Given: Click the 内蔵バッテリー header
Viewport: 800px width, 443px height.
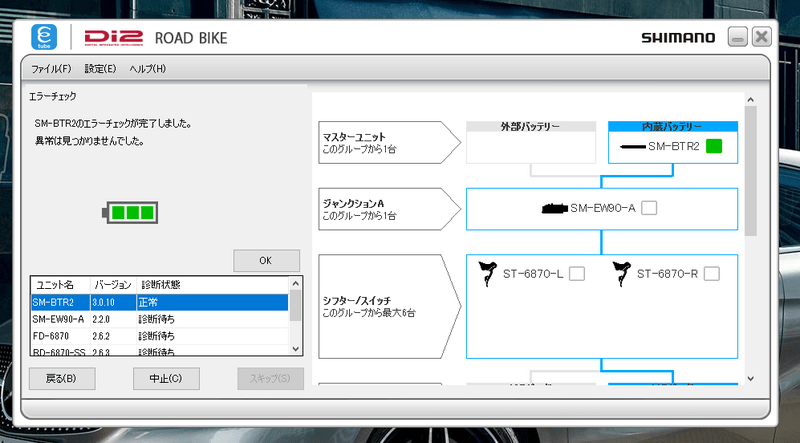Looking at the screenshot, I should point(672,127).
